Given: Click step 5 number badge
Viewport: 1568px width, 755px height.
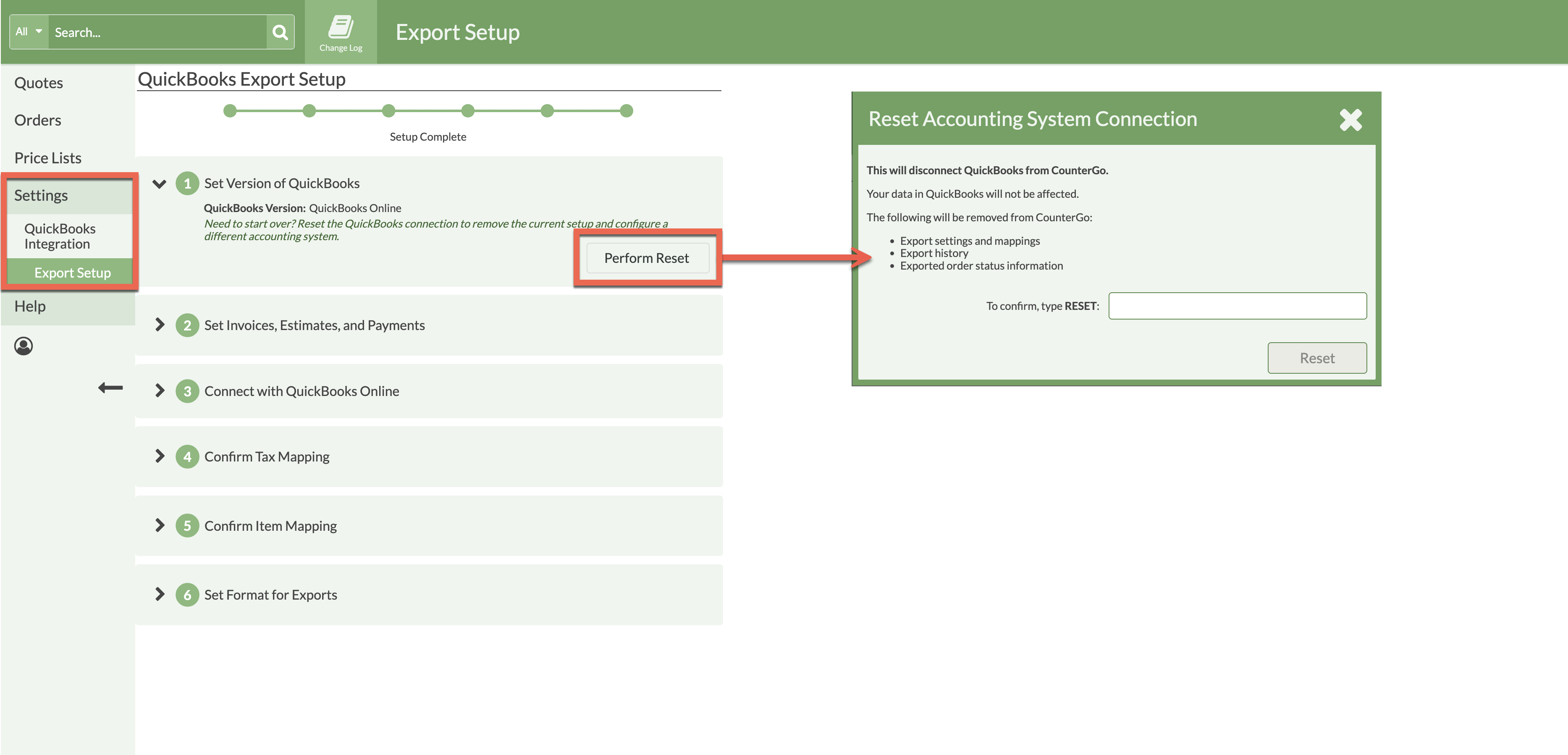Looking at the screenshot, I should coord(187,525).
